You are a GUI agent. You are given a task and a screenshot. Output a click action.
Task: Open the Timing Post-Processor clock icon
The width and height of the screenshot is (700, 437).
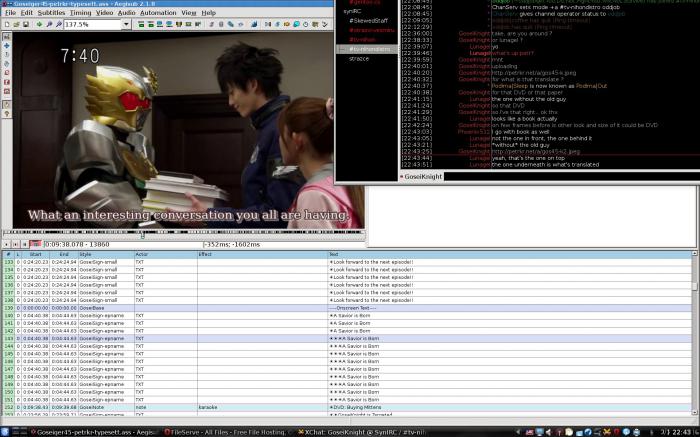(306, 24)
